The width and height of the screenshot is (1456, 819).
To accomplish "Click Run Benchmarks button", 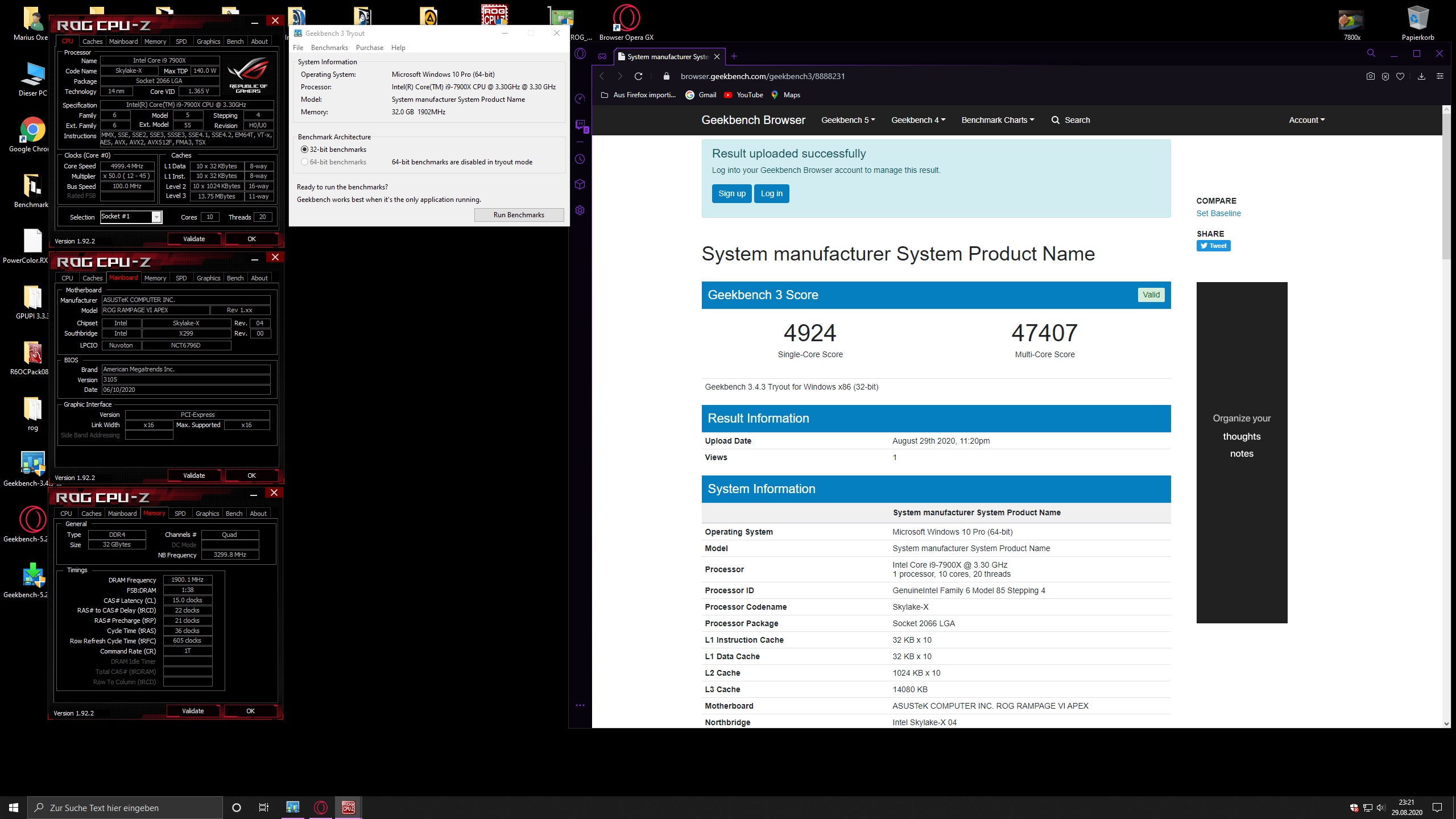I will pos(519,215).
